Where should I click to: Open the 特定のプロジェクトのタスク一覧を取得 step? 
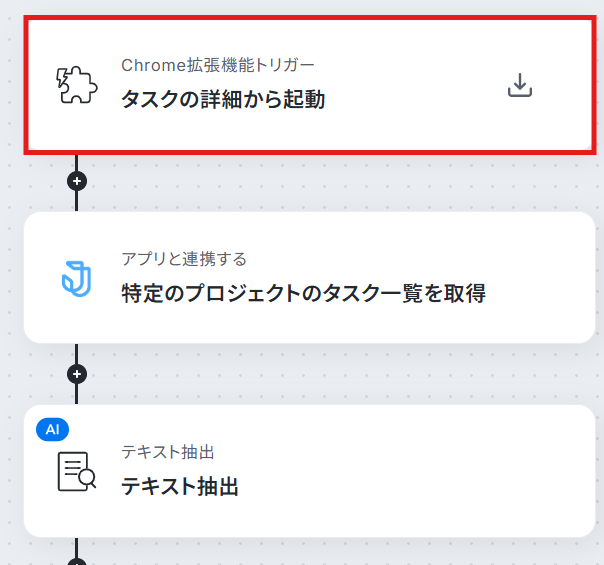pyautogui.click(x=303, y=293)
